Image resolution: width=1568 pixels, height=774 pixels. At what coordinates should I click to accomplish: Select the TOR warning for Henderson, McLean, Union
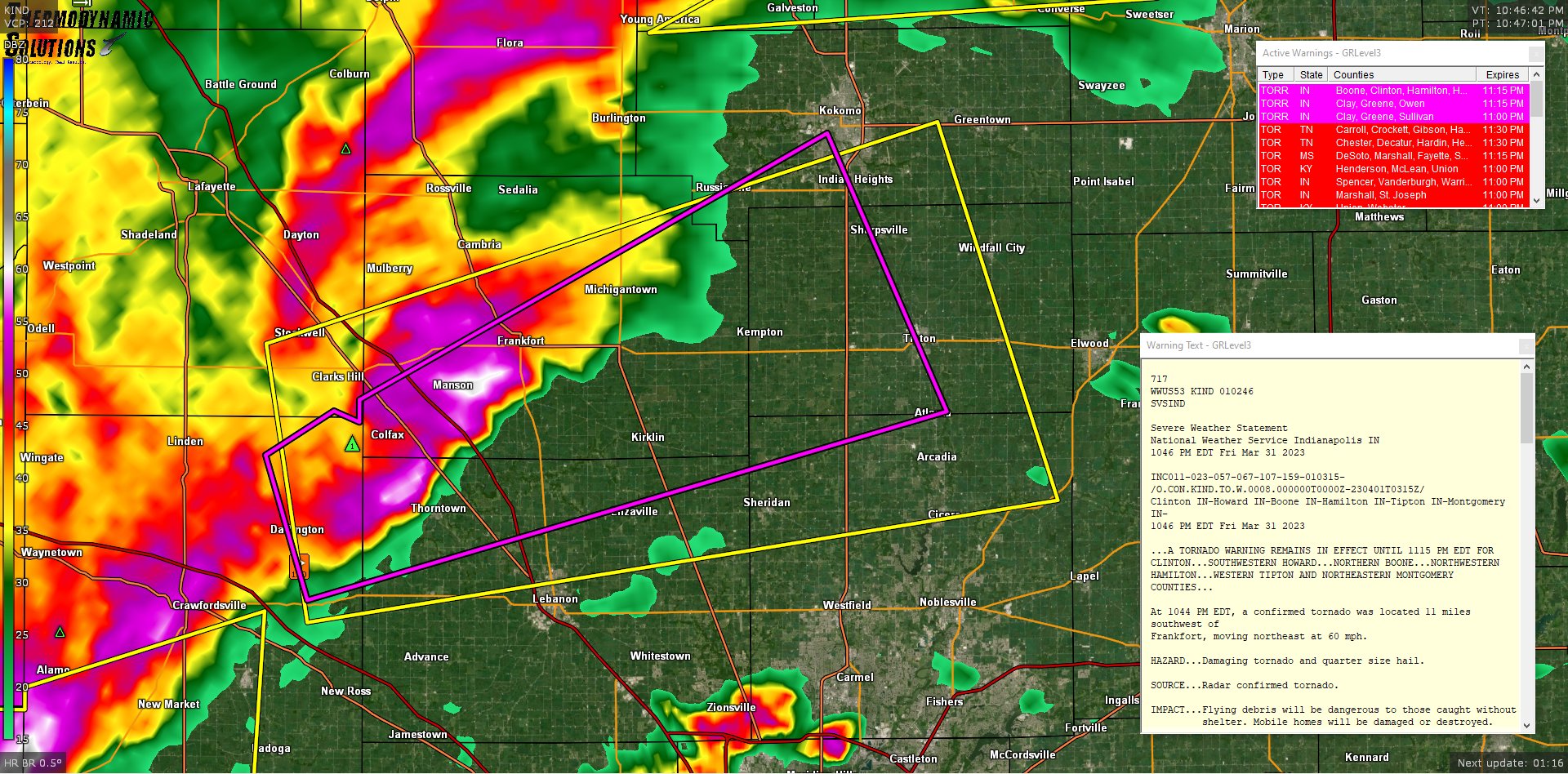1388,169
